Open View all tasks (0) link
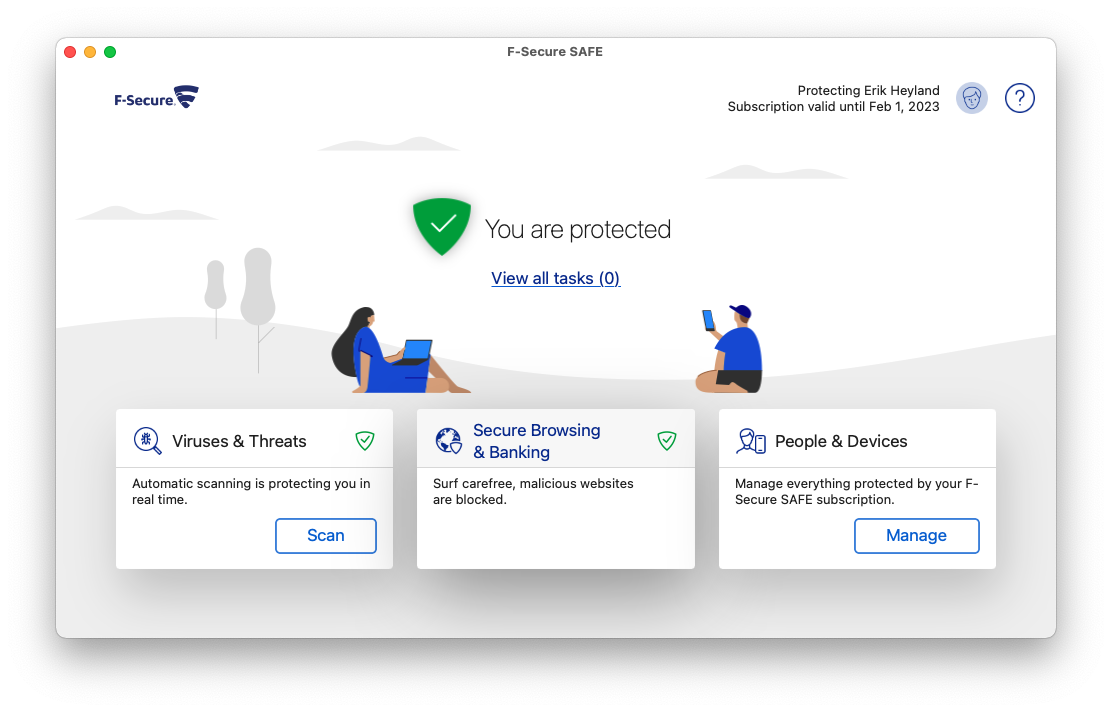Screen dimensions: 1112x712 (x=555, y=278)
